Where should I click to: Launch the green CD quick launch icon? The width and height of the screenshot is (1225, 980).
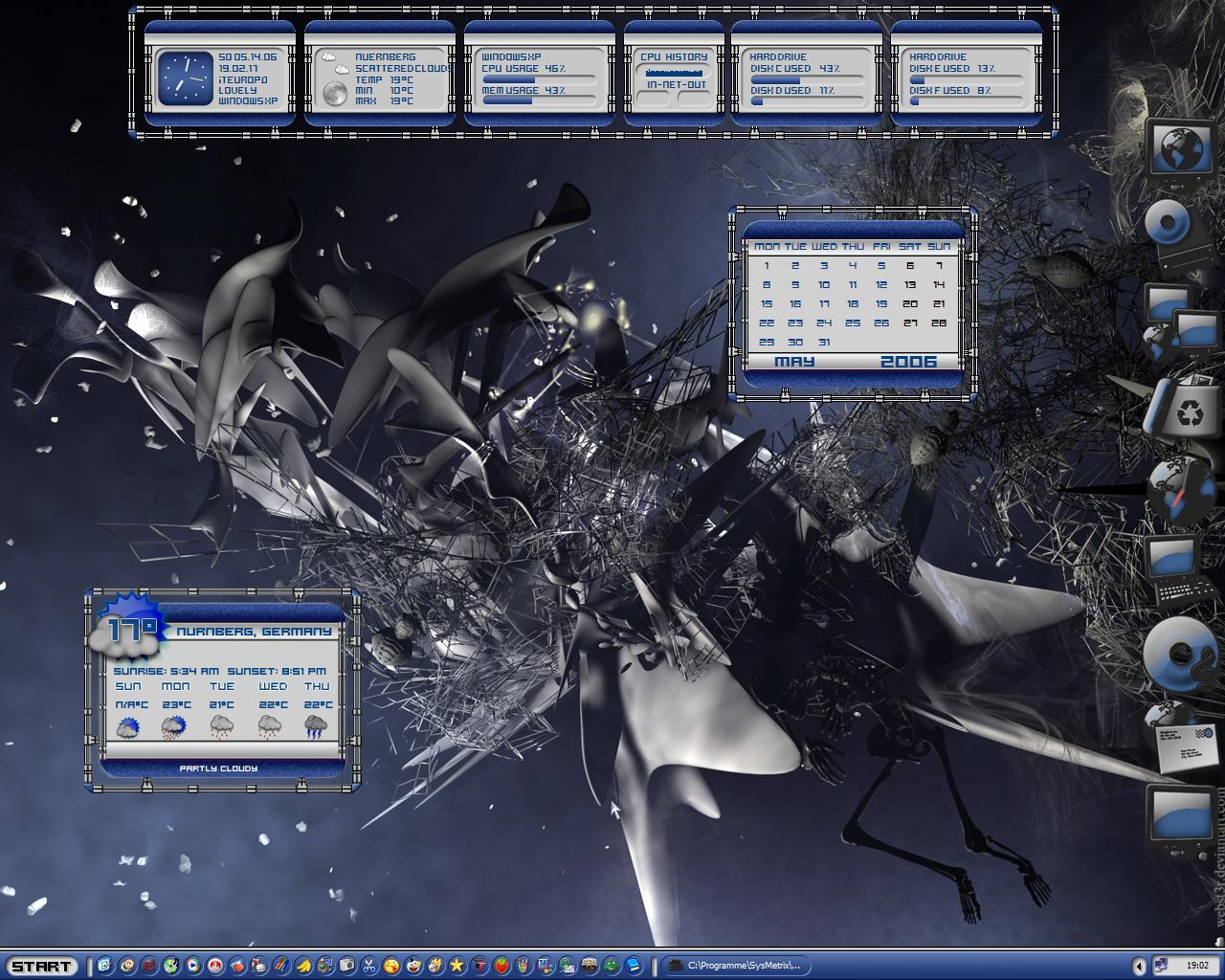click(170, 966)
